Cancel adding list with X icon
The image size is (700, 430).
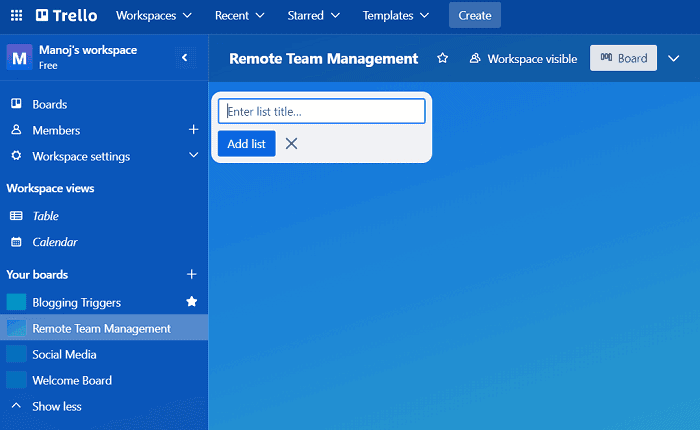292,143
